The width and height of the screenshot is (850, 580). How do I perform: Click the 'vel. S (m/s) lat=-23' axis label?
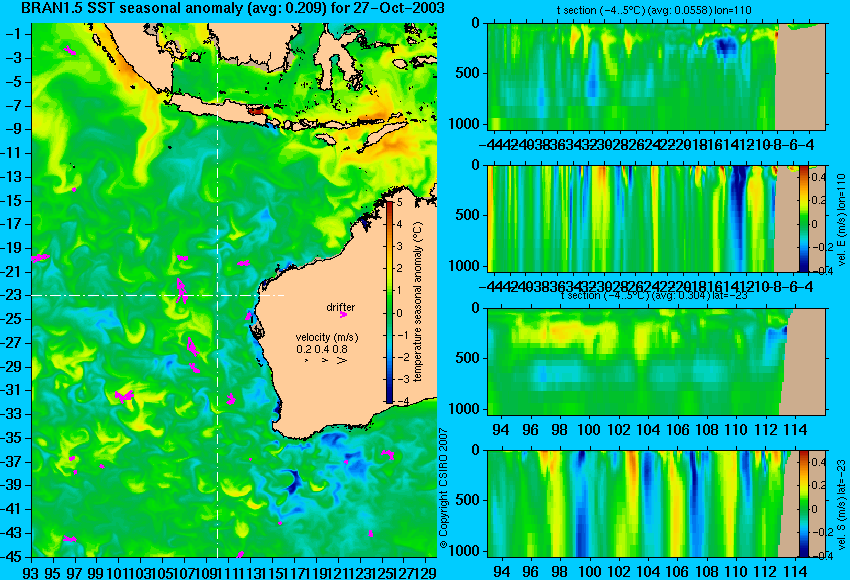pyautogui.click(x=841, y=505)
